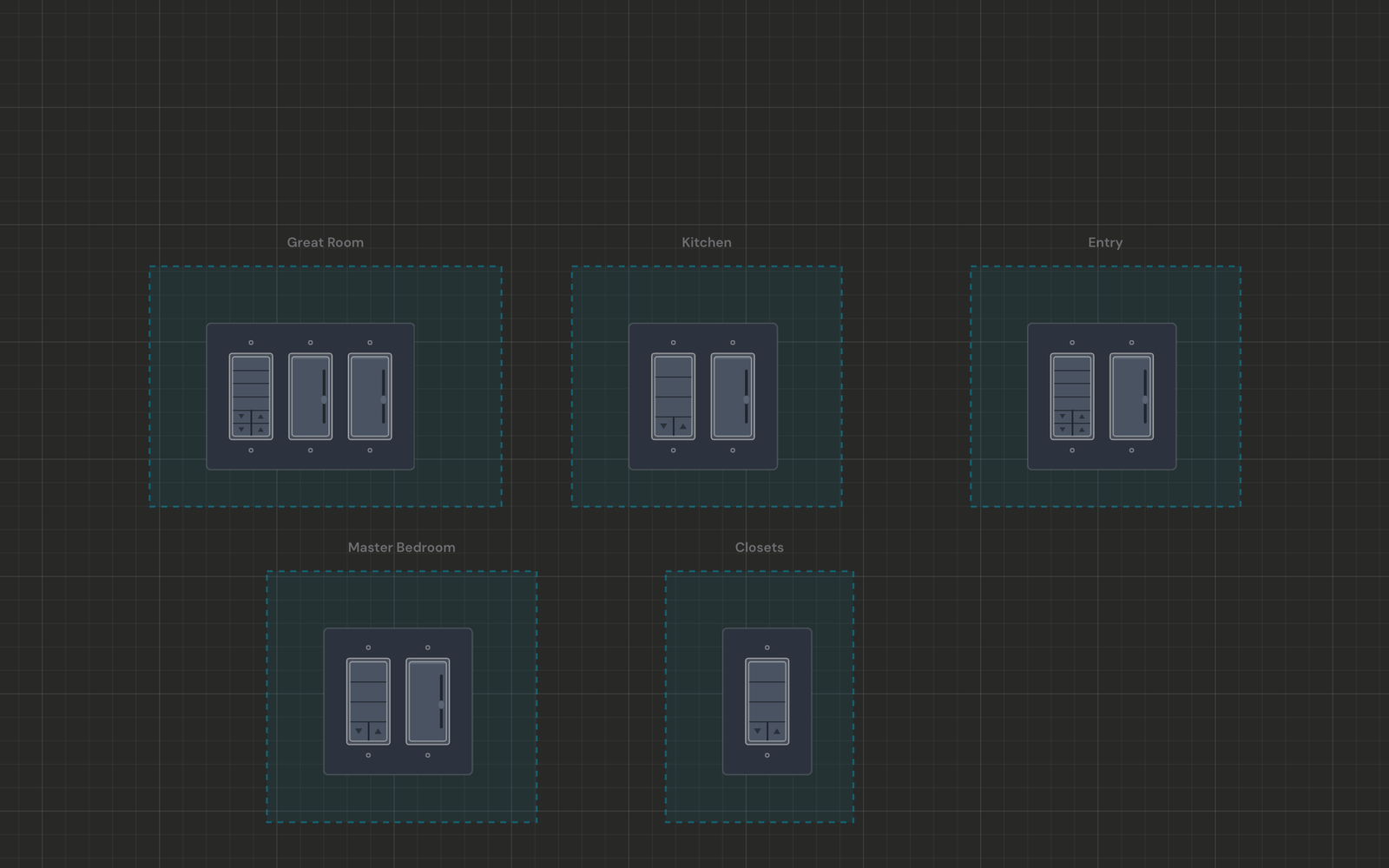Click the top button on the Entry keypad
The width and height of the screenshot is (1389, 868).
tap(1072, 364)
